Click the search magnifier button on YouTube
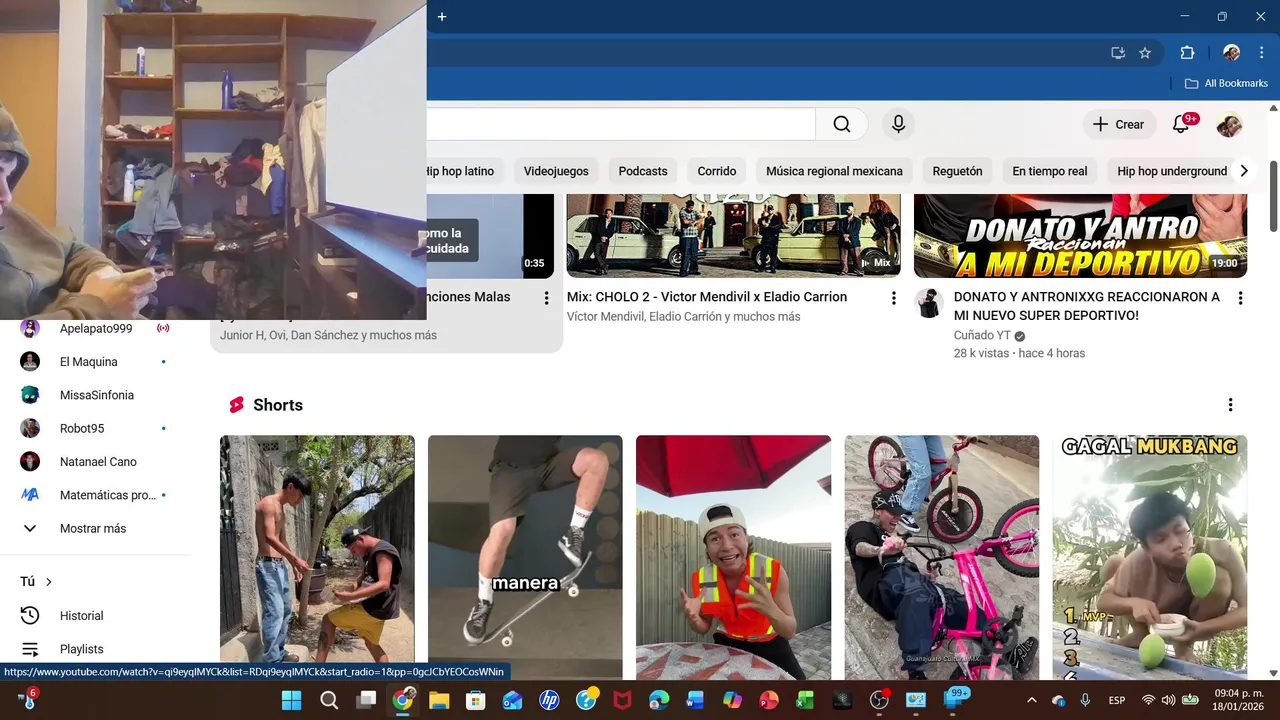Image resolution: width=1280 pixels, height=720 pixels. [x=842, y=124]
